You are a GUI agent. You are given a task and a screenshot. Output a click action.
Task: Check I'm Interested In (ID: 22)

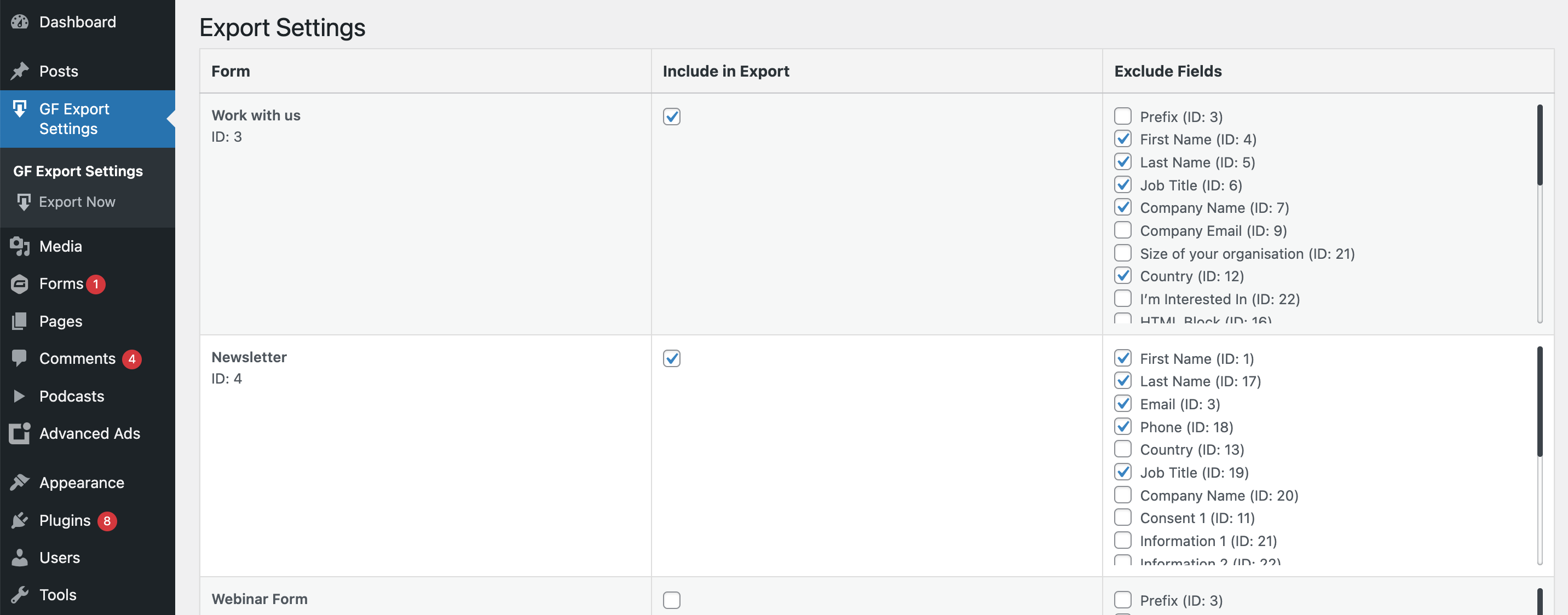click(x=1122, y=298)
